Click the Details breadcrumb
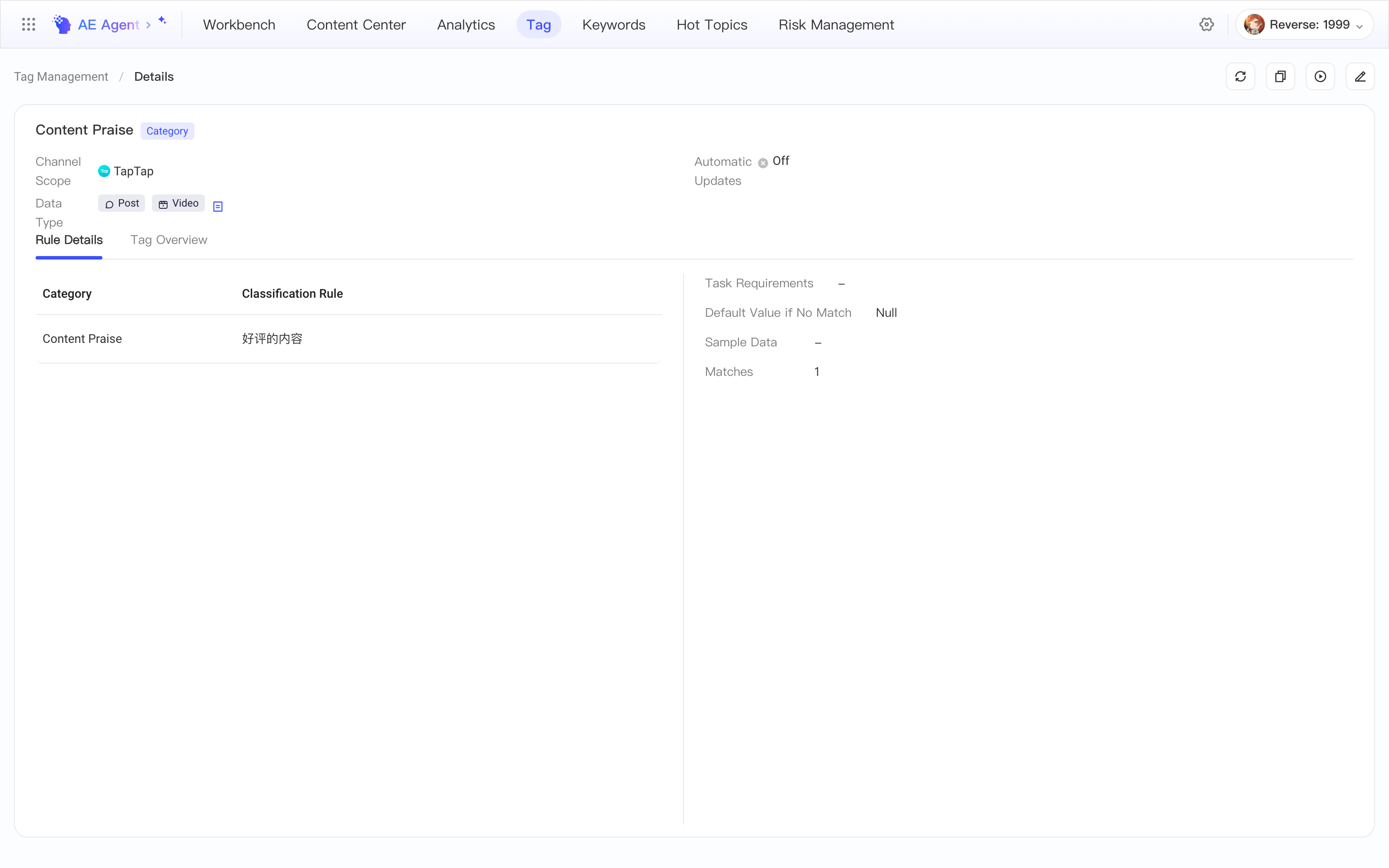1389x868 pixels. [154, 77]
